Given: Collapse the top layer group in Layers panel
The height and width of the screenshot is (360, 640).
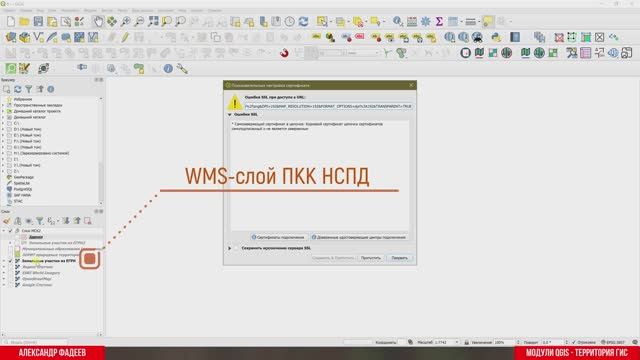Looking at the screenshot, I should (x=4, y=231).
